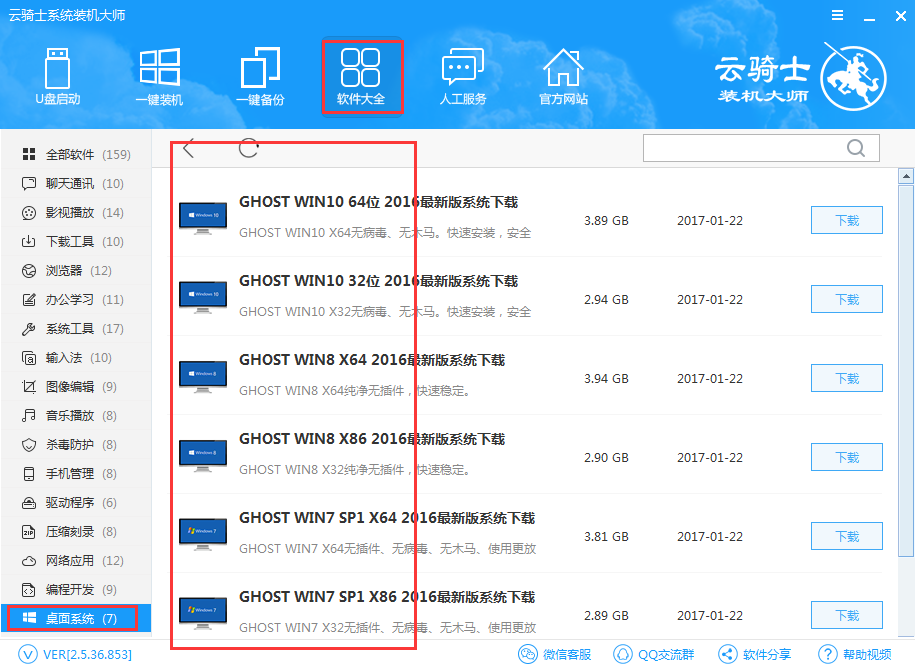Click the GHOST WIN10 64位 monitor thumbnail
Image resolution: width=915 pixels, height=666 pixels.
pos(202,218)
